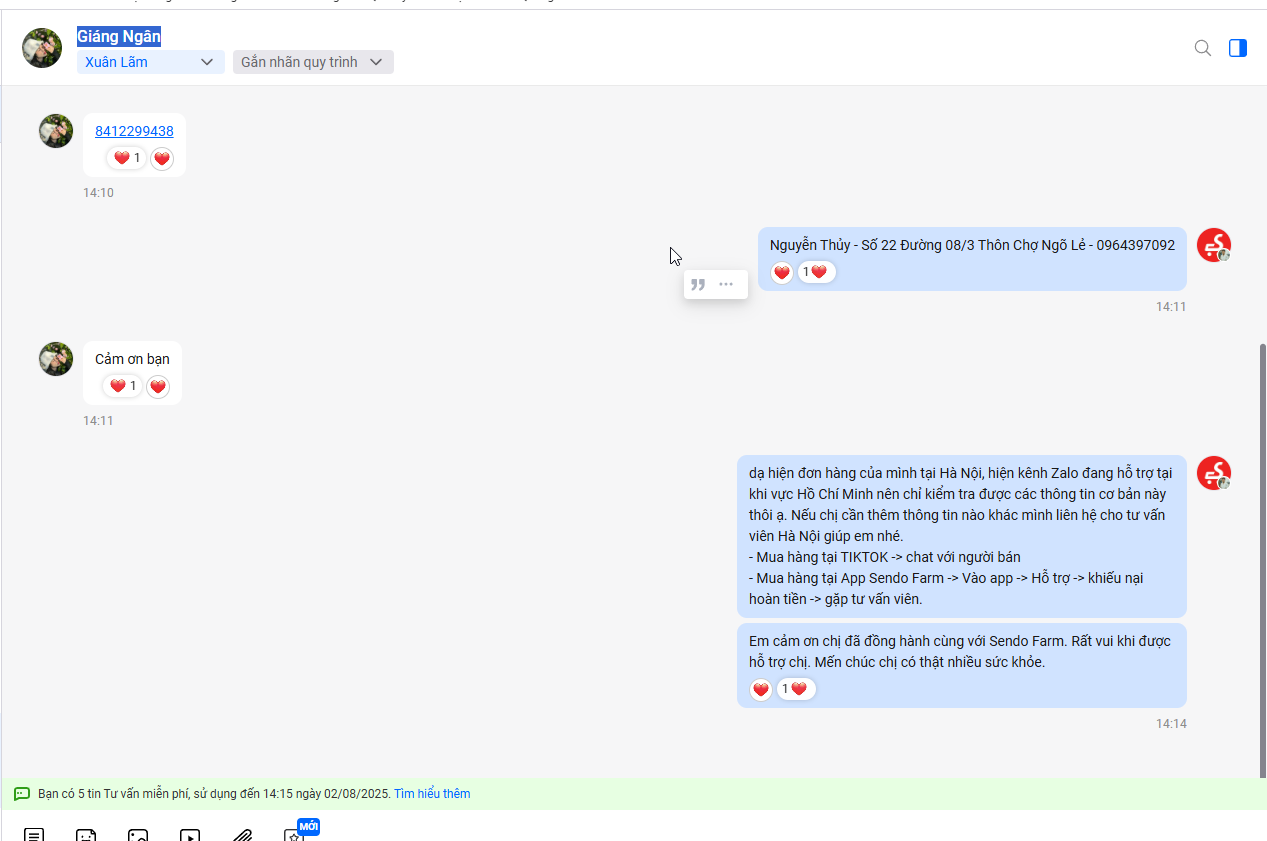Click heart count on Nguyễn Thủy address message
Screen dimensions: 1267x841
pos(816,272)
